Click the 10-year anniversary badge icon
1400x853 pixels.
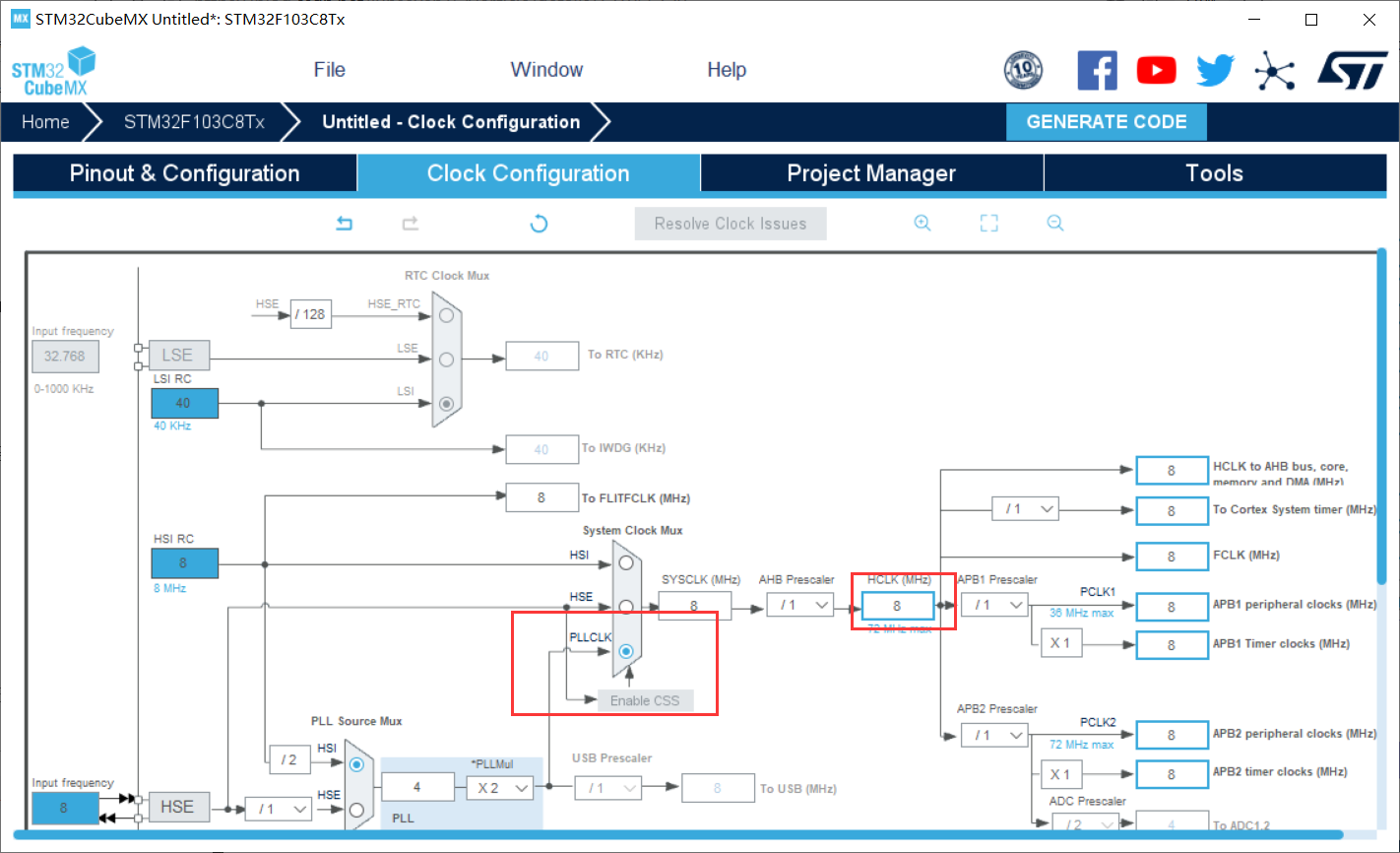(x=1023, y=70)
